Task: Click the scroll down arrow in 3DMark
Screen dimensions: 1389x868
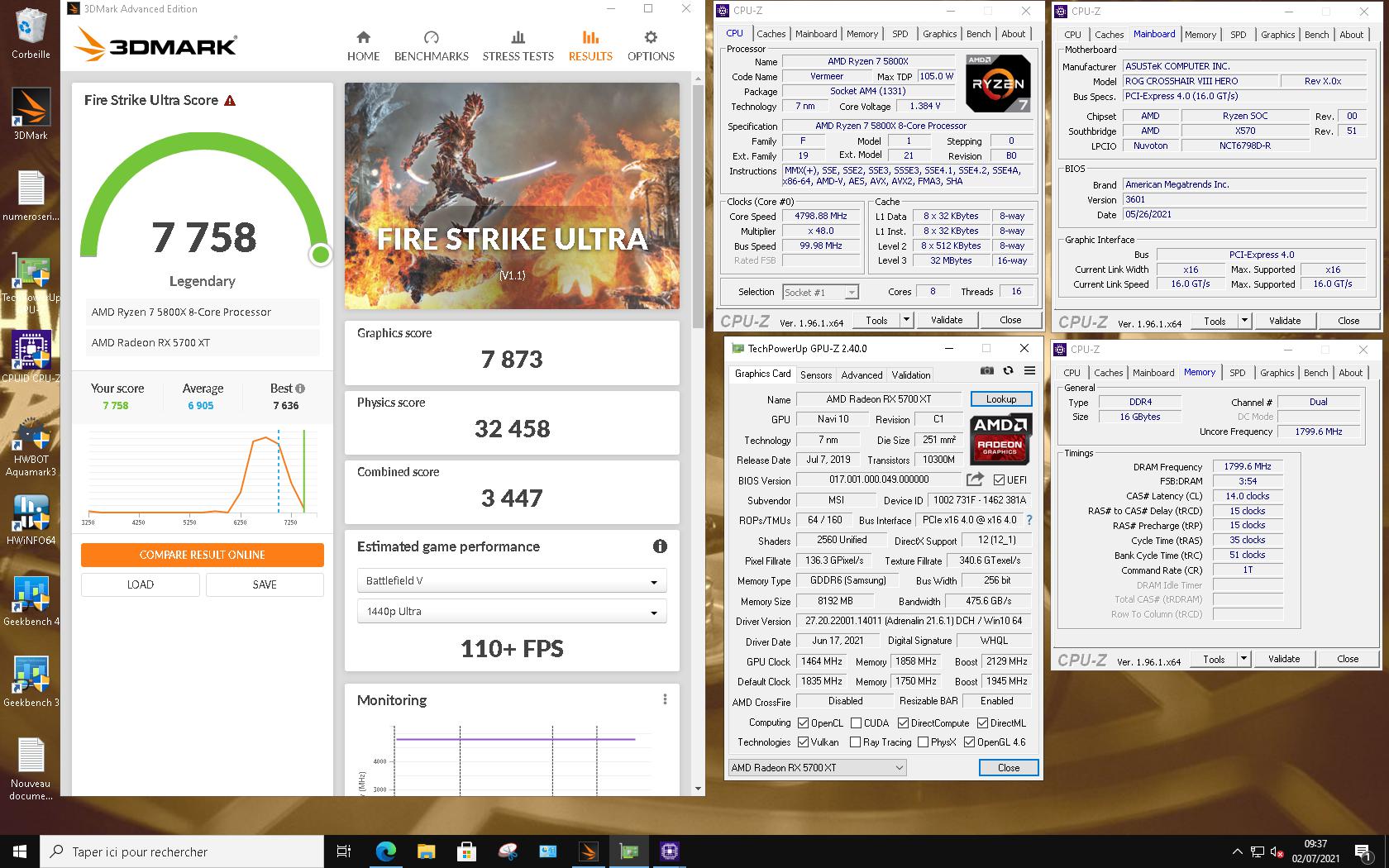Action: point(698,789)
